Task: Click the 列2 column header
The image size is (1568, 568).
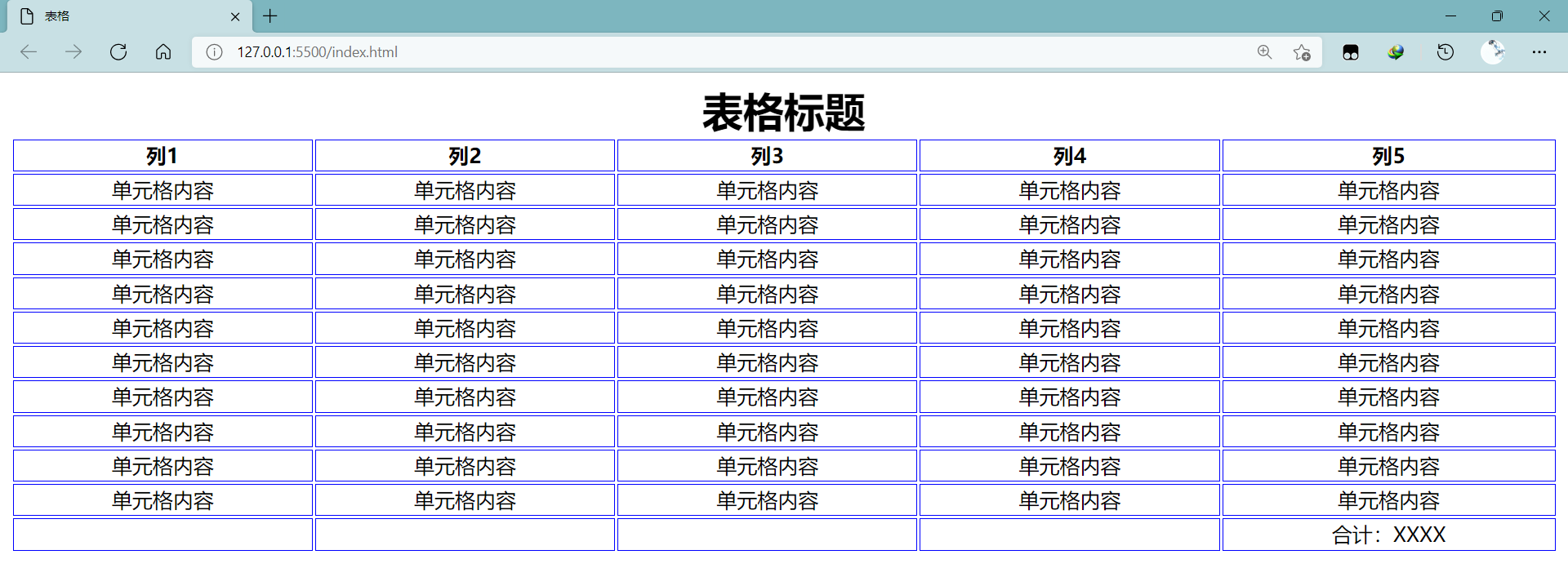Action: pyautogui.click(x=465, y=156)
